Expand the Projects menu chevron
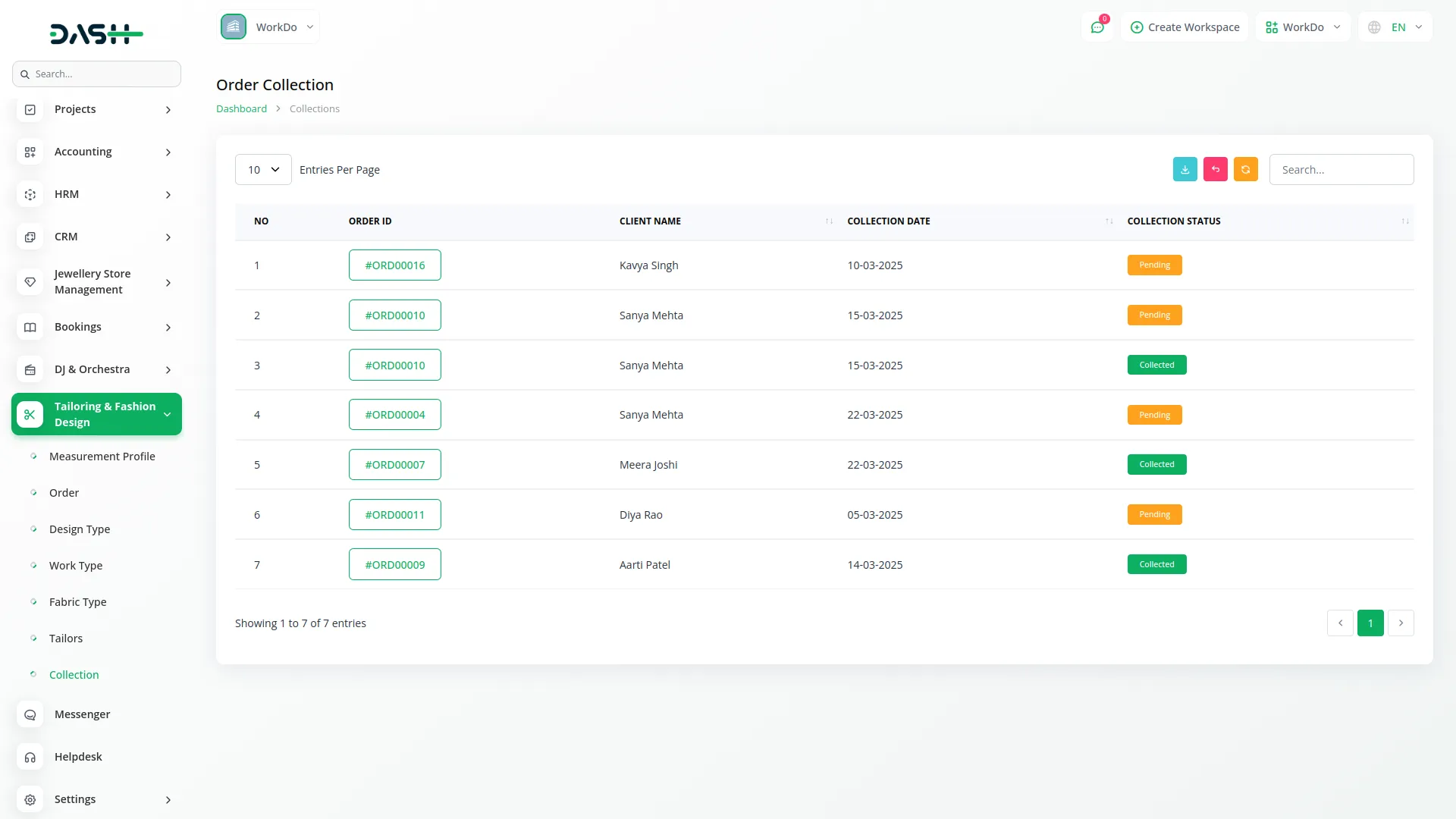The image size is (1456, 819). 168,110
